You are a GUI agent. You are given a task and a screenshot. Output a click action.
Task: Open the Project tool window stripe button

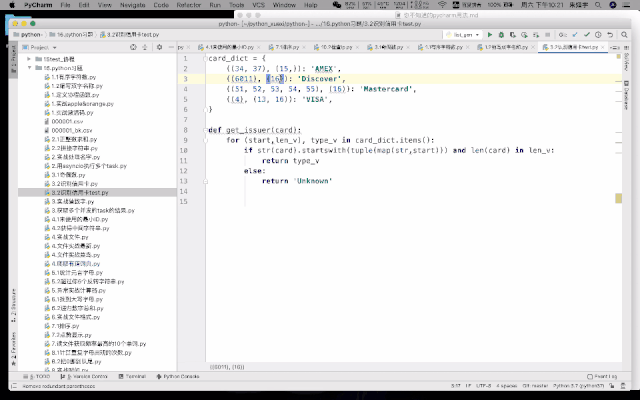[13, 59]
